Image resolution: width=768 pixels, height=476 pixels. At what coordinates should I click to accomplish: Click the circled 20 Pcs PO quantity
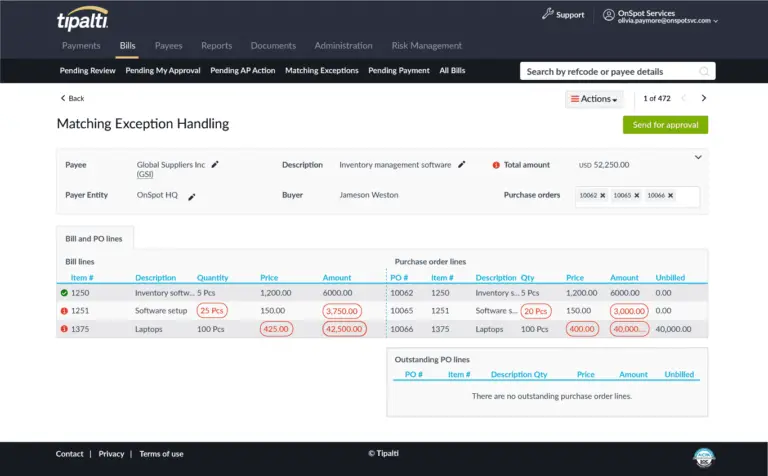pyautogui.click(x=536, y=311)
